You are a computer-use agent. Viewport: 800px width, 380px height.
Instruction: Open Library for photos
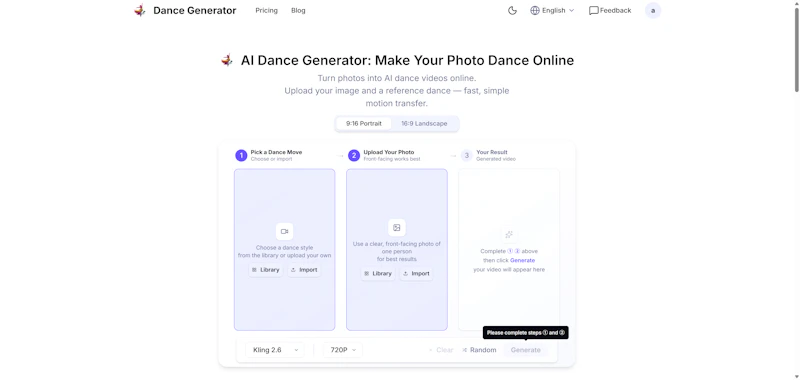pyautogui.click(x=378, y=273)
